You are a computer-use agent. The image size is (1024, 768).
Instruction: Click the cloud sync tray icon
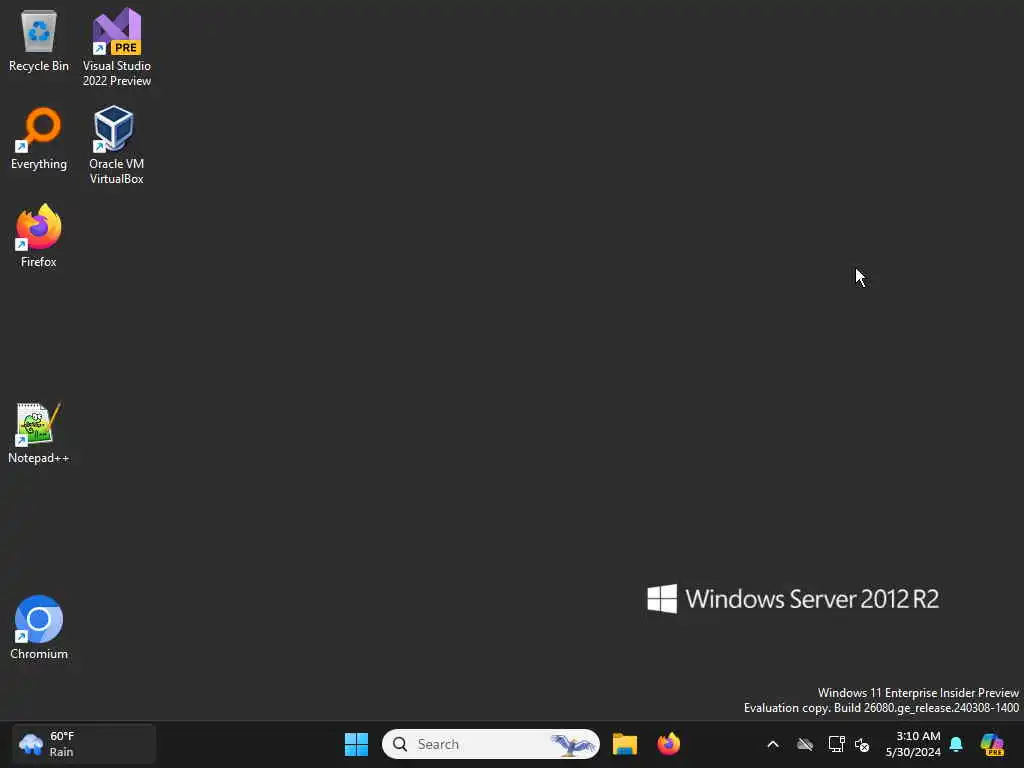click(x=805, y=744)
